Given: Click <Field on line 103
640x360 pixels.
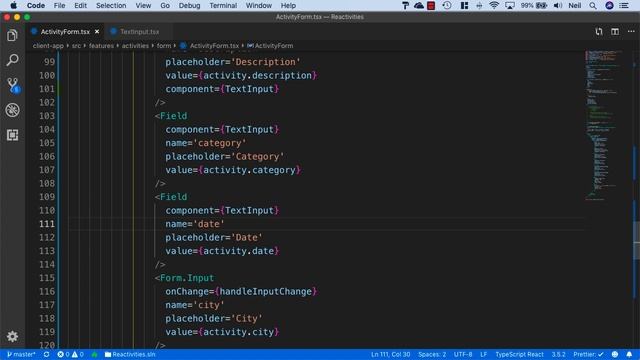Looking at the screenshot, I should 171,116.
